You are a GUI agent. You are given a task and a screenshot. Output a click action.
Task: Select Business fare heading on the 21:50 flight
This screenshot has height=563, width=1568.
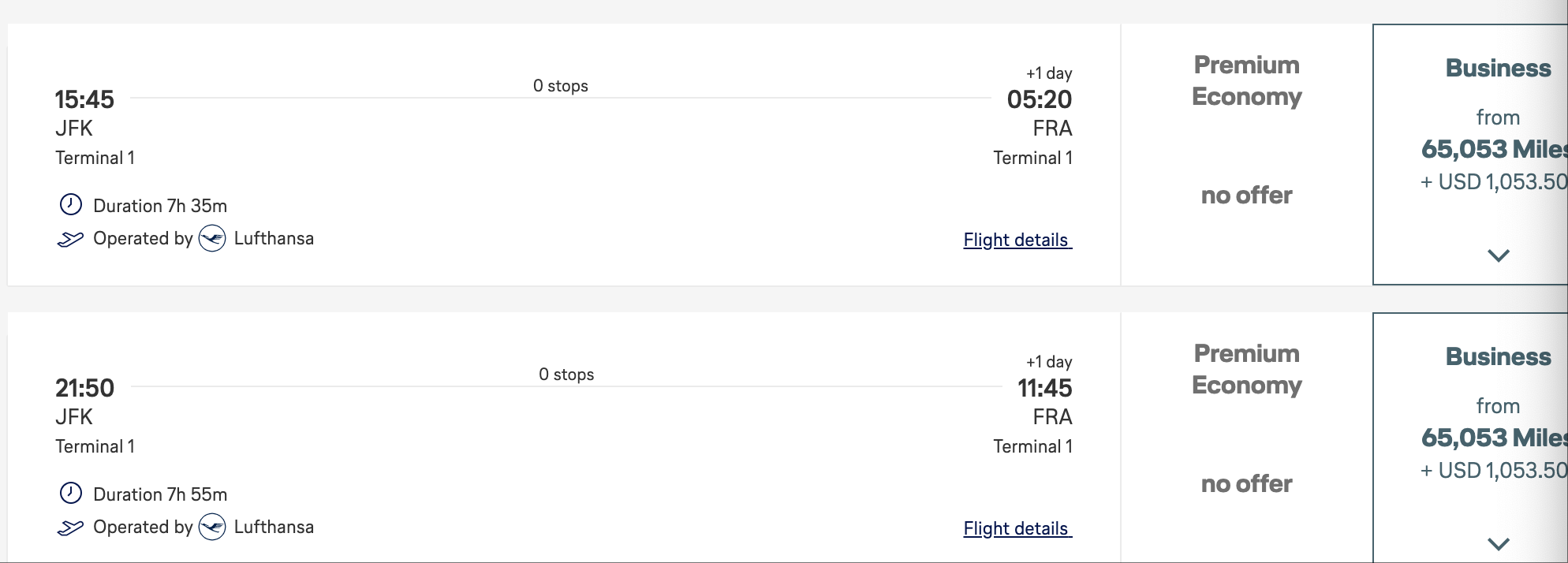1498,357
